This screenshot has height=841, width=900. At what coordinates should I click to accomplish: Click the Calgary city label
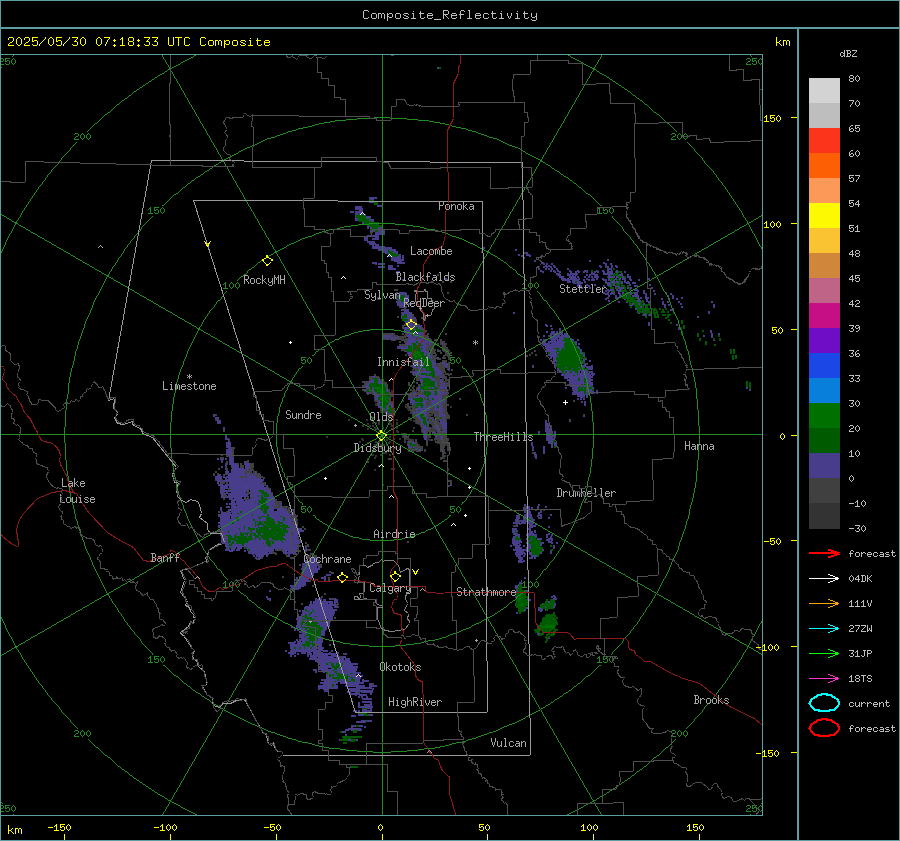[x=390, y=588]
